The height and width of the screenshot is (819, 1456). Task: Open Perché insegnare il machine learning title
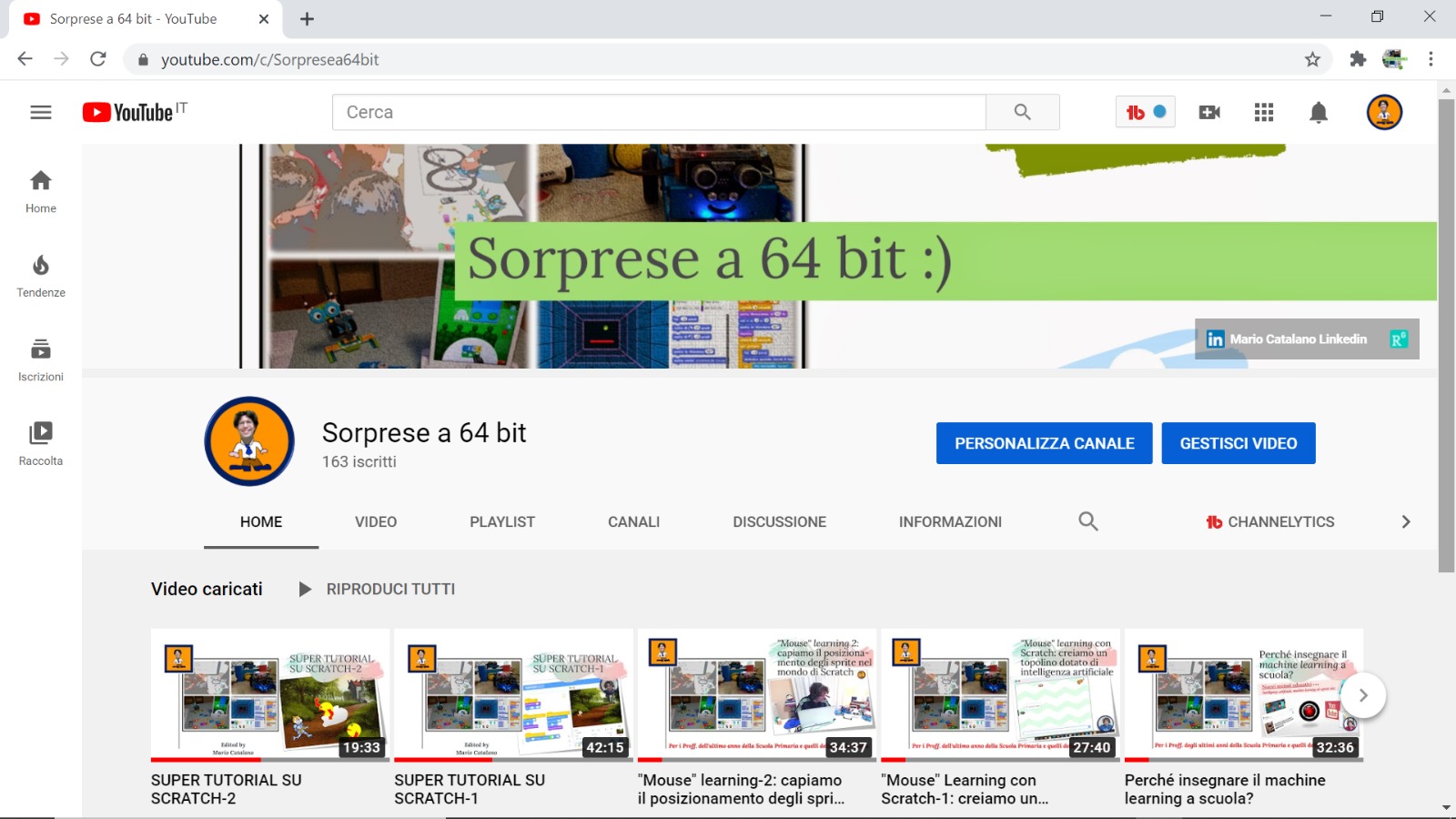1225,789
